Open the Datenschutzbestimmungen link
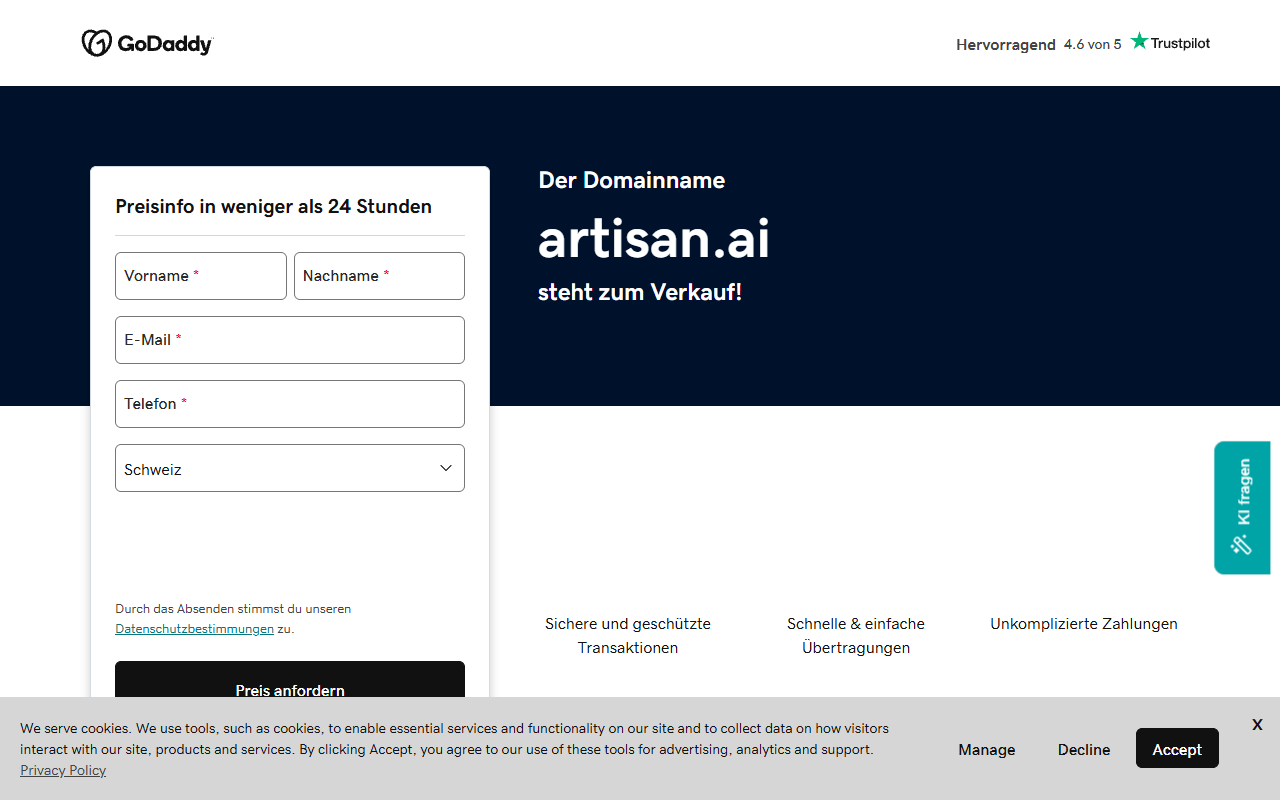Image resolution: width=1280 pixels, height=800 pixels. (x=194, y=629)
